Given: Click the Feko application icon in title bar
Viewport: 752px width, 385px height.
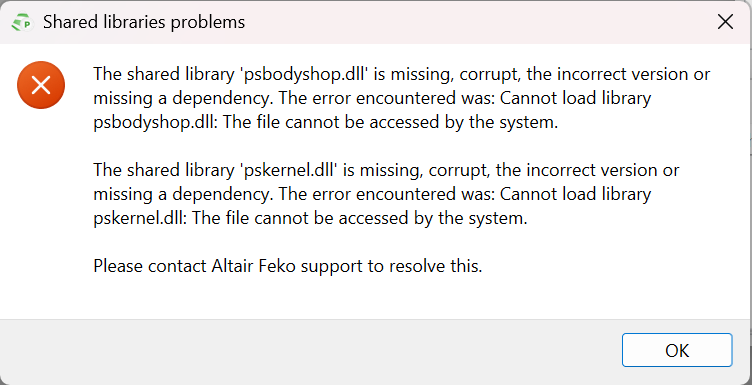Looking at the screenshot, I should (22, 22).
